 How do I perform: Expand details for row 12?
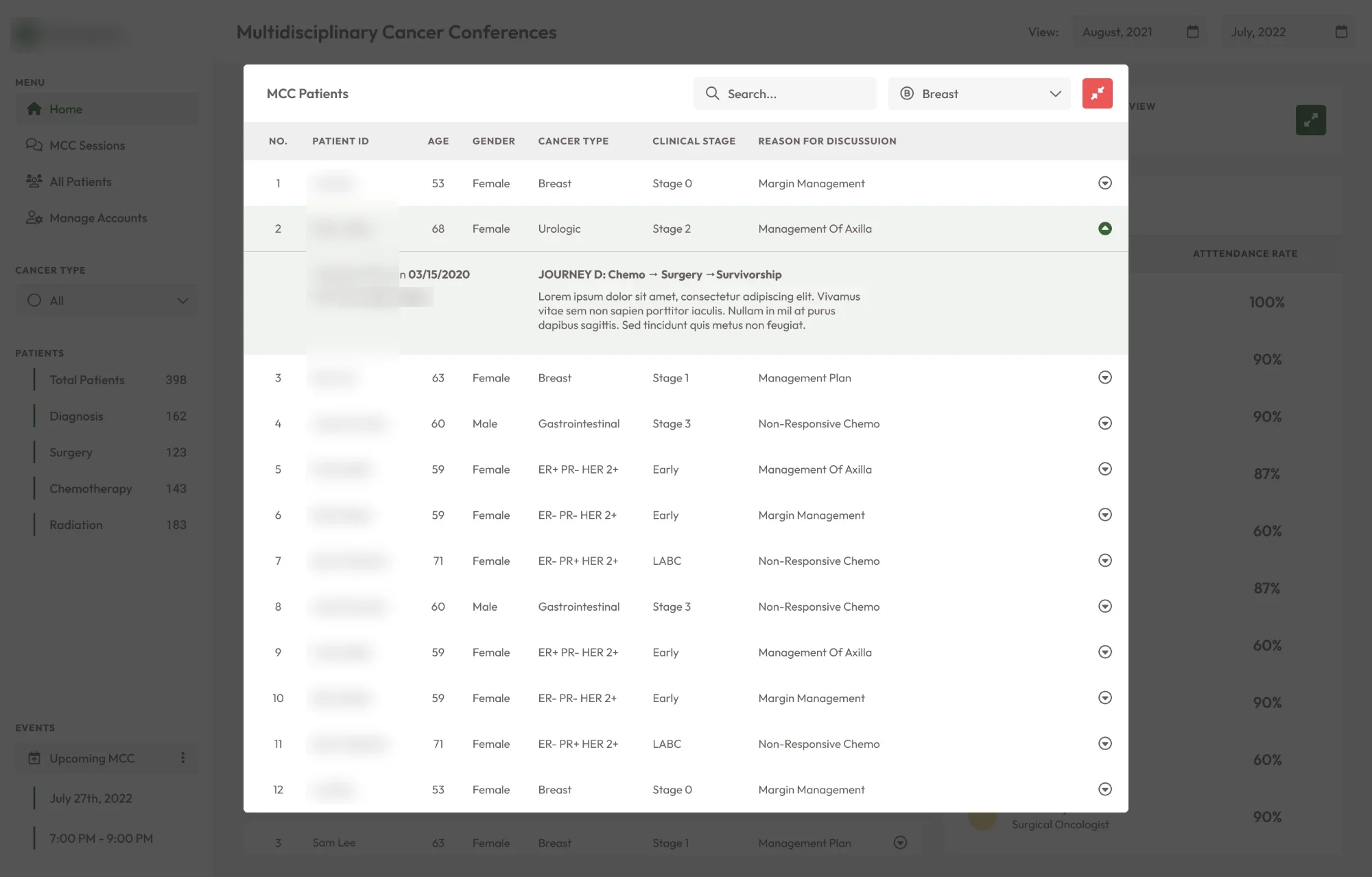pos(1104,789)
